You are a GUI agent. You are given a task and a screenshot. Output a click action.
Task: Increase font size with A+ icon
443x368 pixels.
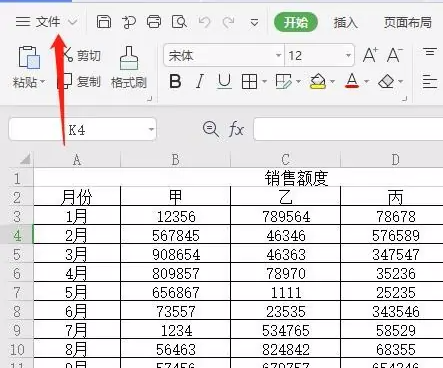coord(370,55)
